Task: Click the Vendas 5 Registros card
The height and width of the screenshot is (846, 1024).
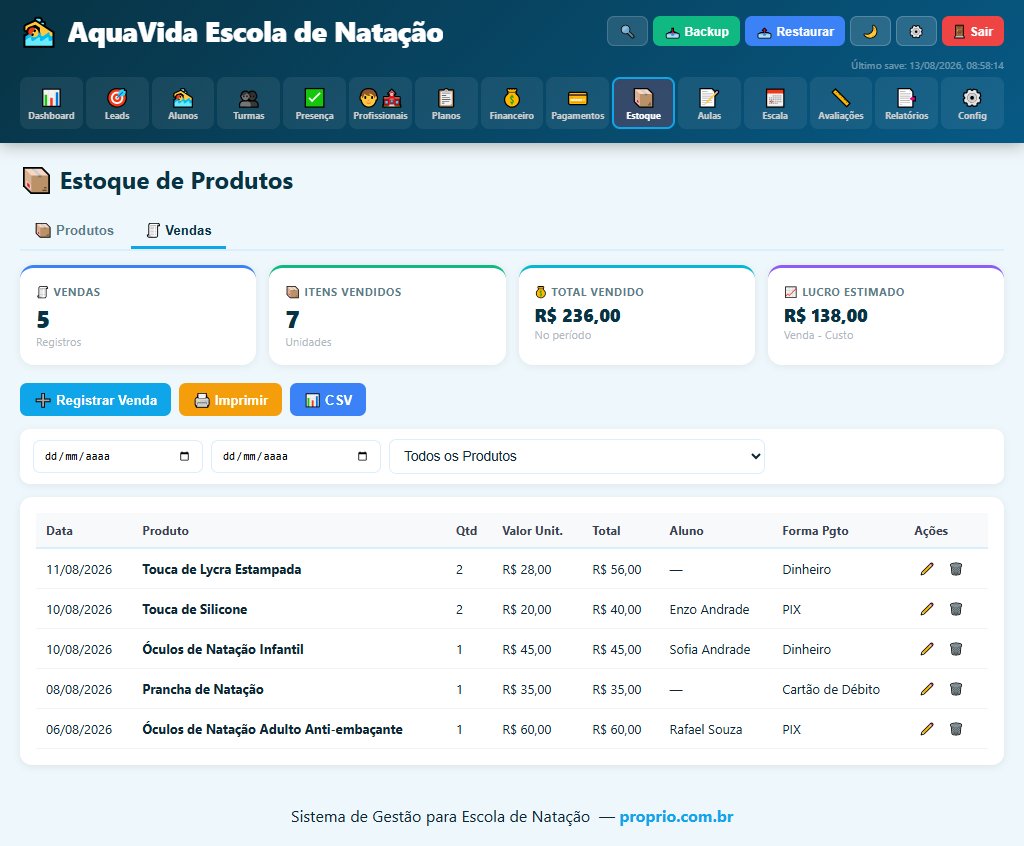Action: pos(138,316)
